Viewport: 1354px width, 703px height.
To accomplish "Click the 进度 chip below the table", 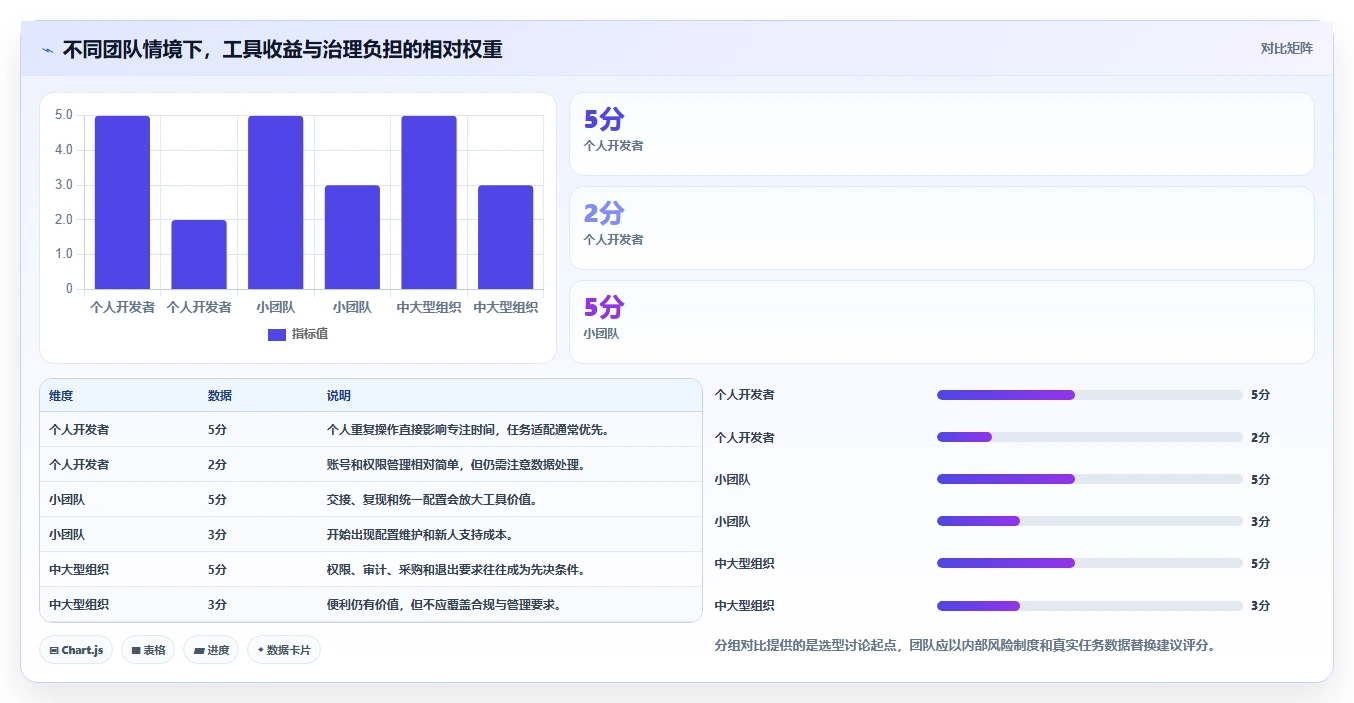I will (211, 650).
